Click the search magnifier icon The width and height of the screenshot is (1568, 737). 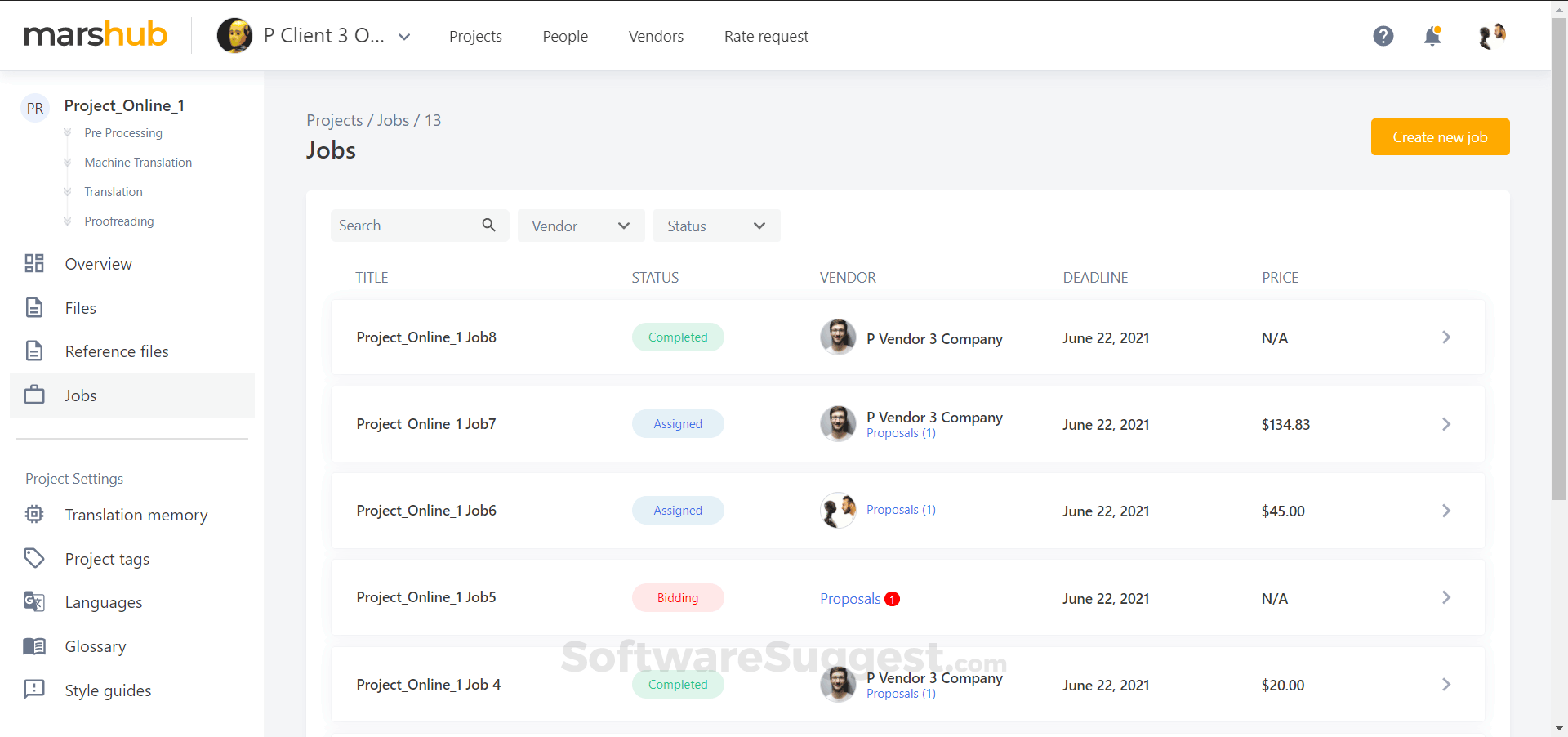pos(488,225)
